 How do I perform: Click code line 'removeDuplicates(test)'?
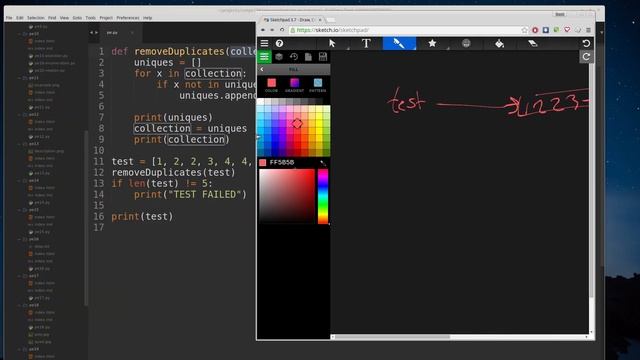click(173, 173)
